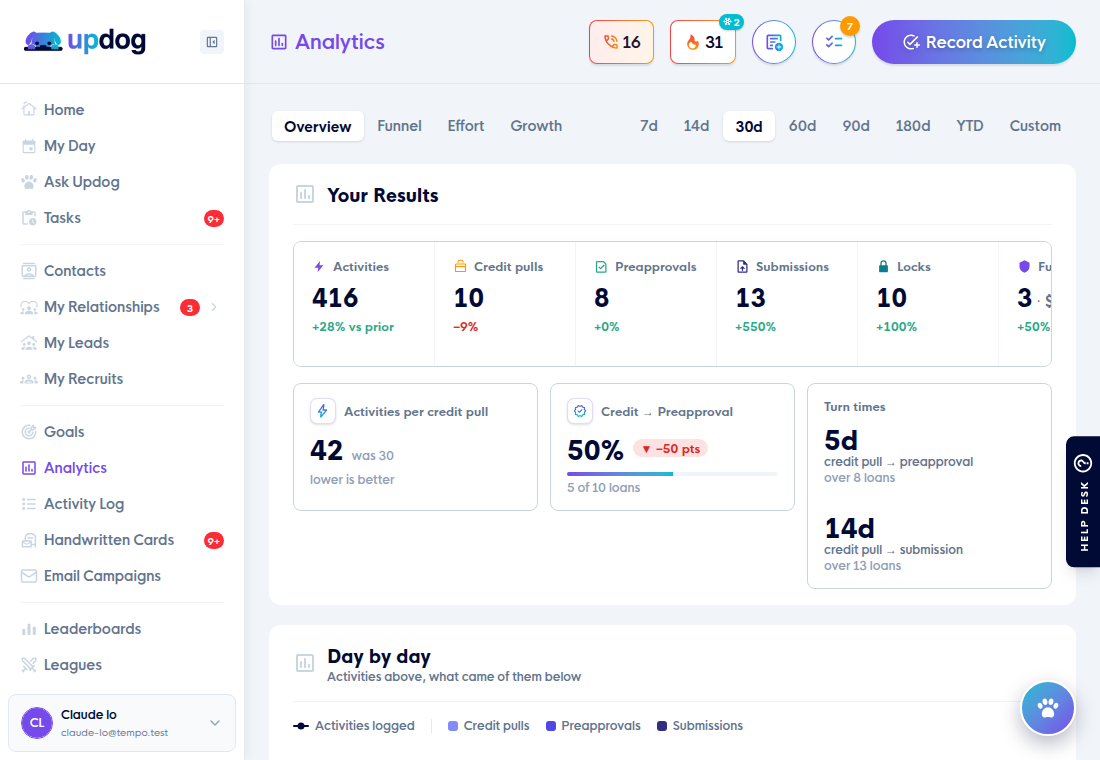Open the Help Desk side tab

(x=1083, y=501)
